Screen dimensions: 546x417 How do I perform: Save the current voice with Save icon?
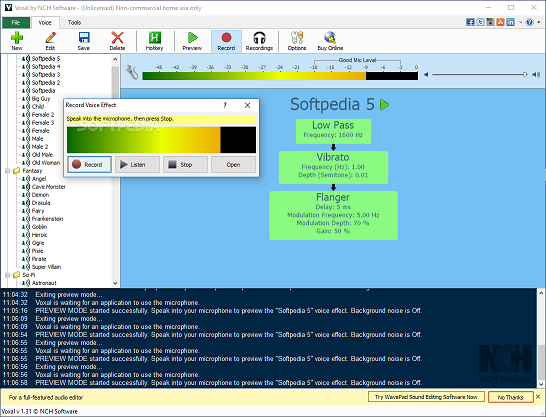click(x=84, y=41)
